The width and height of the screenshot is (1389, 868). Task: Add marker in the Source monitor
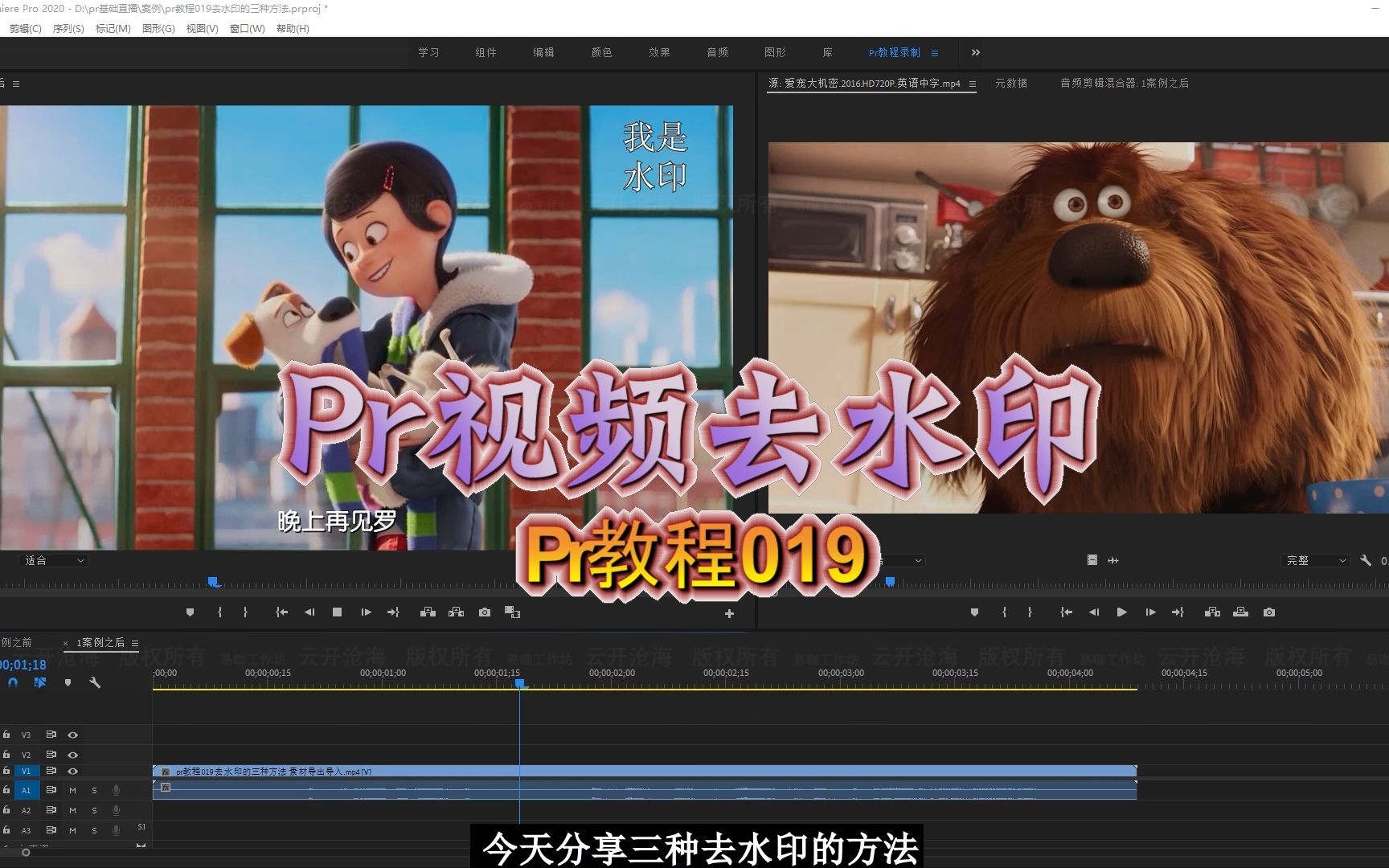(x=974, y=612)
